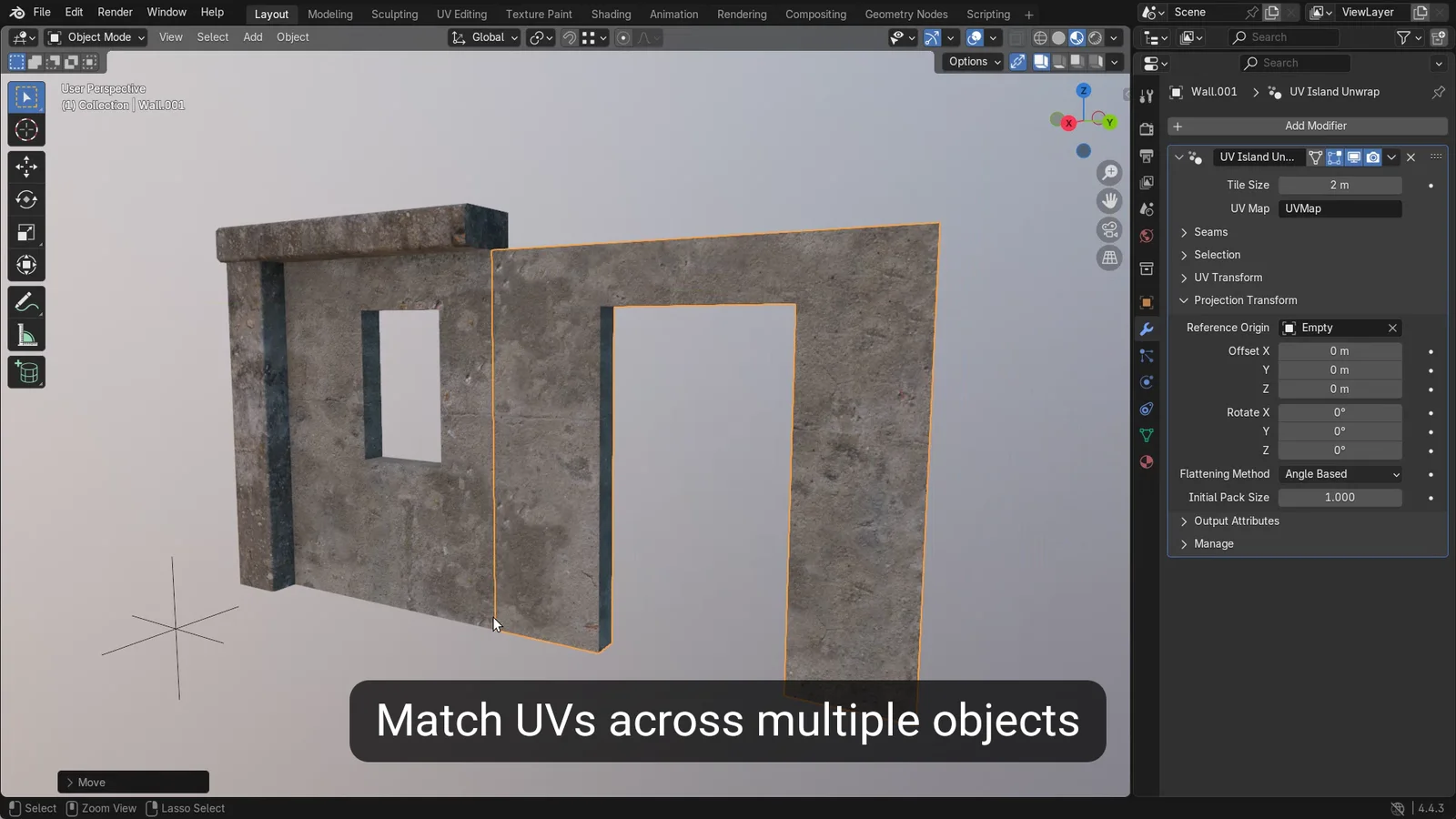Open the Rendering menu
The width and height of the screenshot is (1456, 819).
(742, 14)
